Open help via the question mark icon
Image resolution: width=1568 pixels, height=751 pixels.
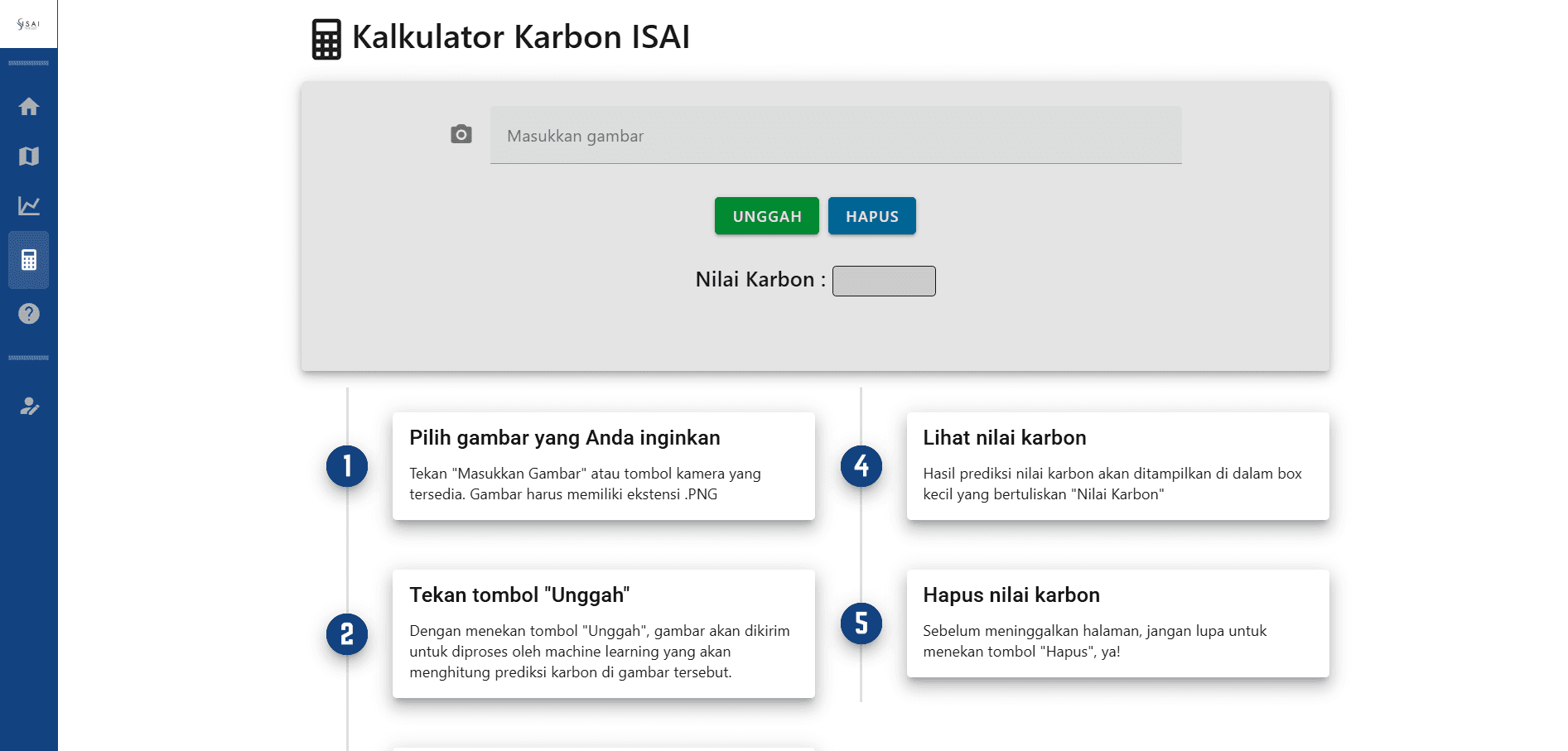[x=28, y=314]
